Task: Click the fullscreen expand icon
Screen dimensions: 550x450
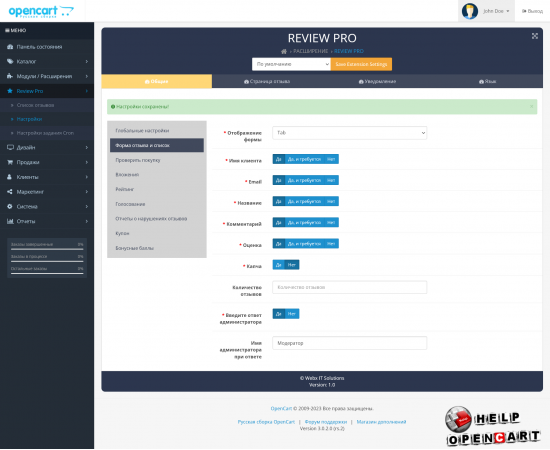Action: point(535,36)
